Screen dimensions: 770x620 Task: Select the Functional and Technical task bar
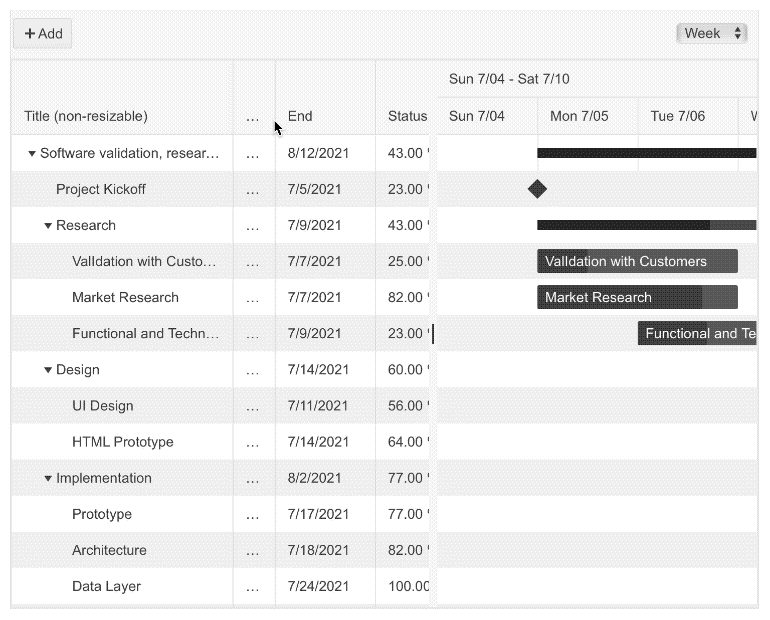pos(697,333)
